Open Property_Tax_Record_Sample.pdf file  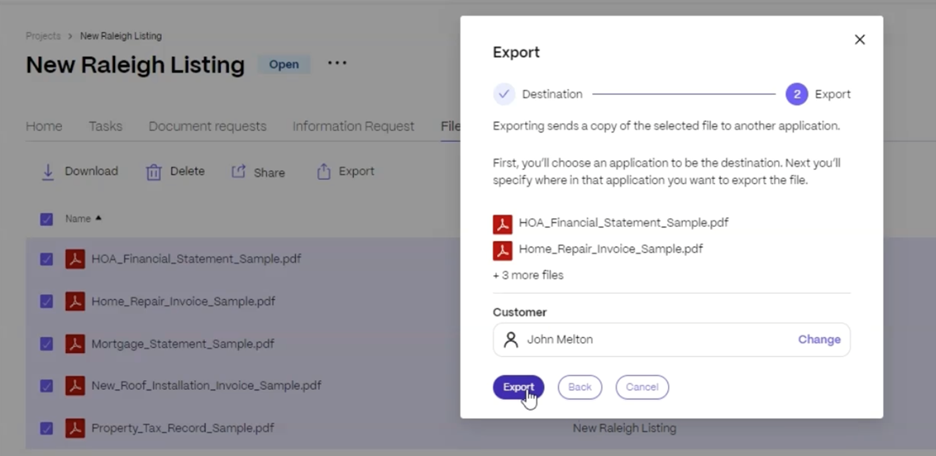183,428
